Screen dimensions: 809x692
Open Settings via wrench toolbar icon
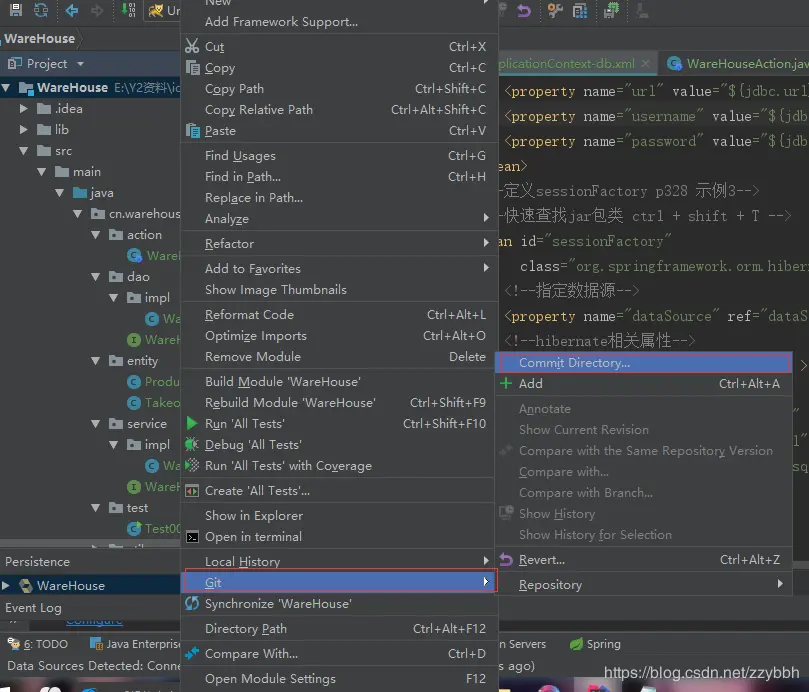555,10
